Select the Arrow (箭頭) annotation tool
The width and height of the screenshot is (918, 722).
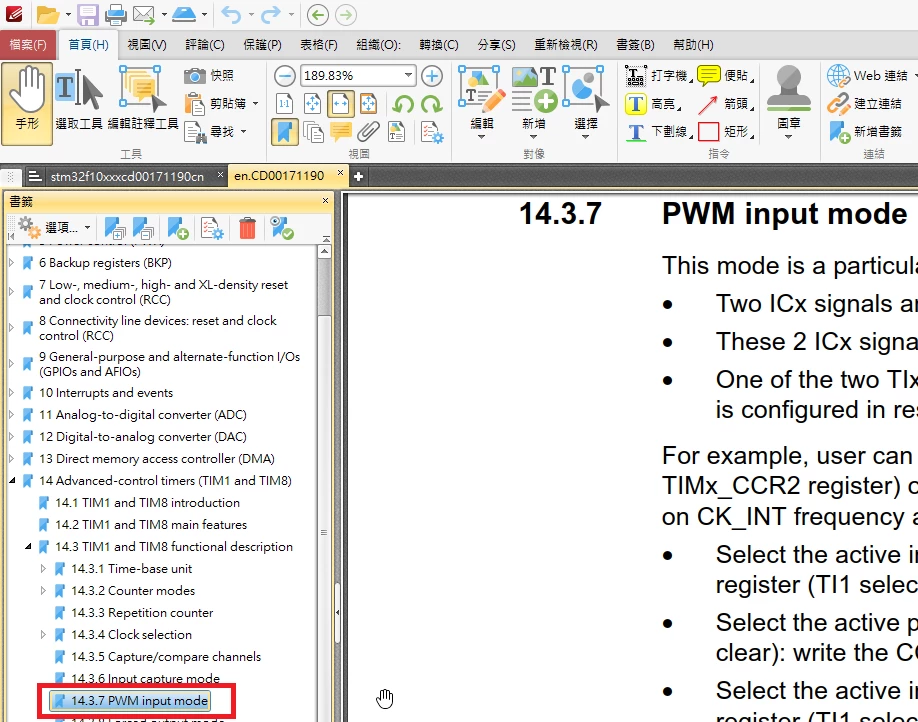(725, 104)
